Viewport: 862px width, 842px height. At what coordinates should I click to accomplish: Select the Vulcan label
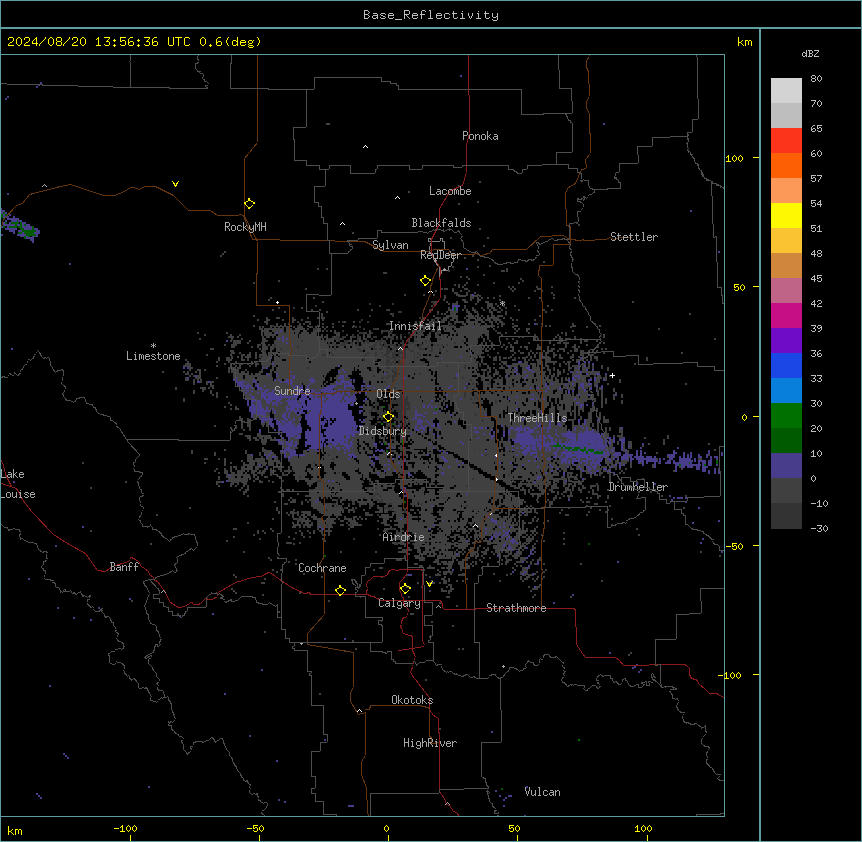coord(542,791)
